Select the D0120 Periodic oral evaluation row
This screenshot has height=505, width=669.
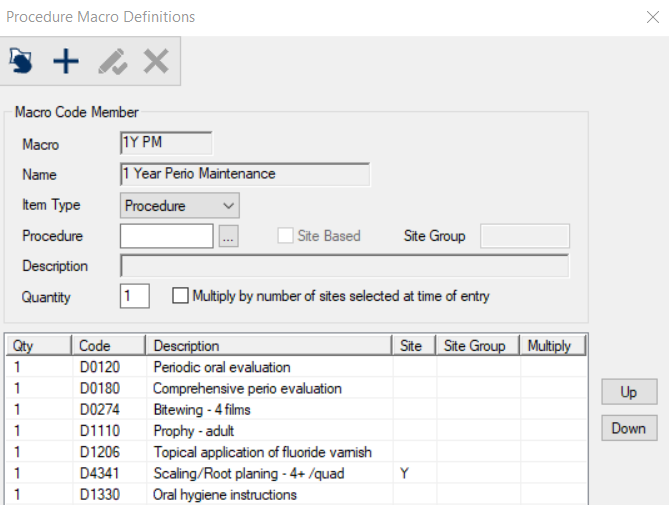297,367
